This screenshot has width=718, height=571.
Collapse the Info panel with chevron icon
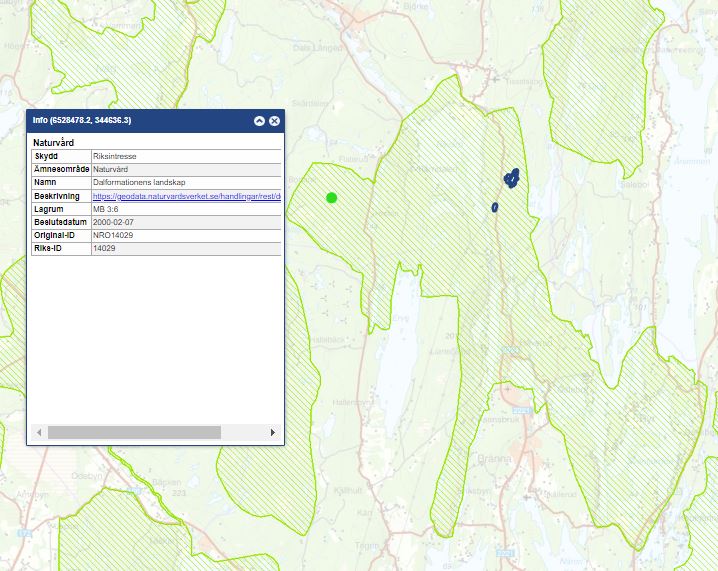259,120
